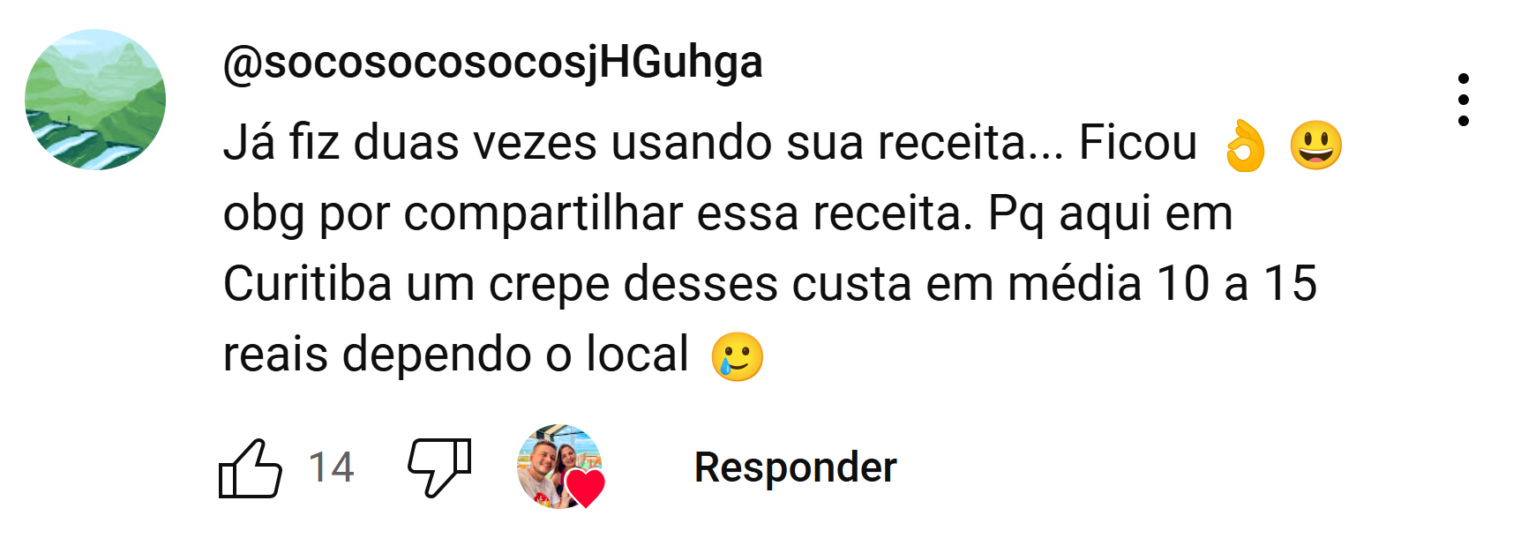This screenshot has width=1536, height=553.
Task: Click the OK hand emoji
Action: coord(1245,147)
